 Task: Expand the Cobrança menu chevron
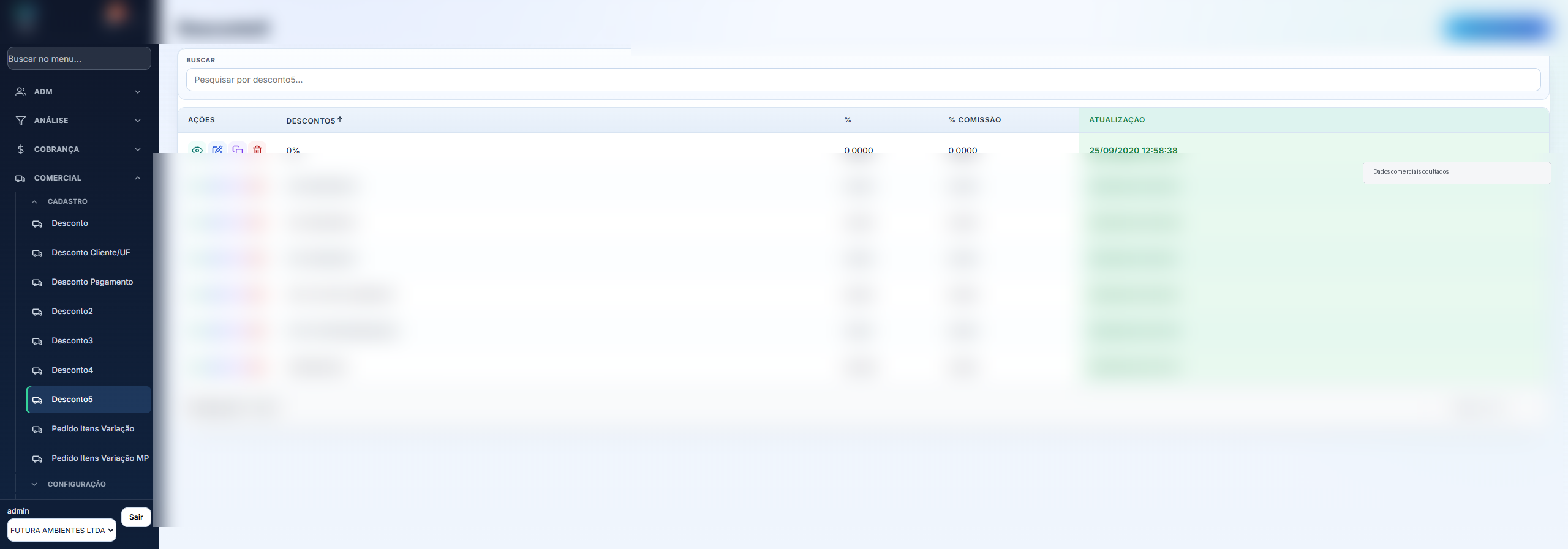pos(138,149)
